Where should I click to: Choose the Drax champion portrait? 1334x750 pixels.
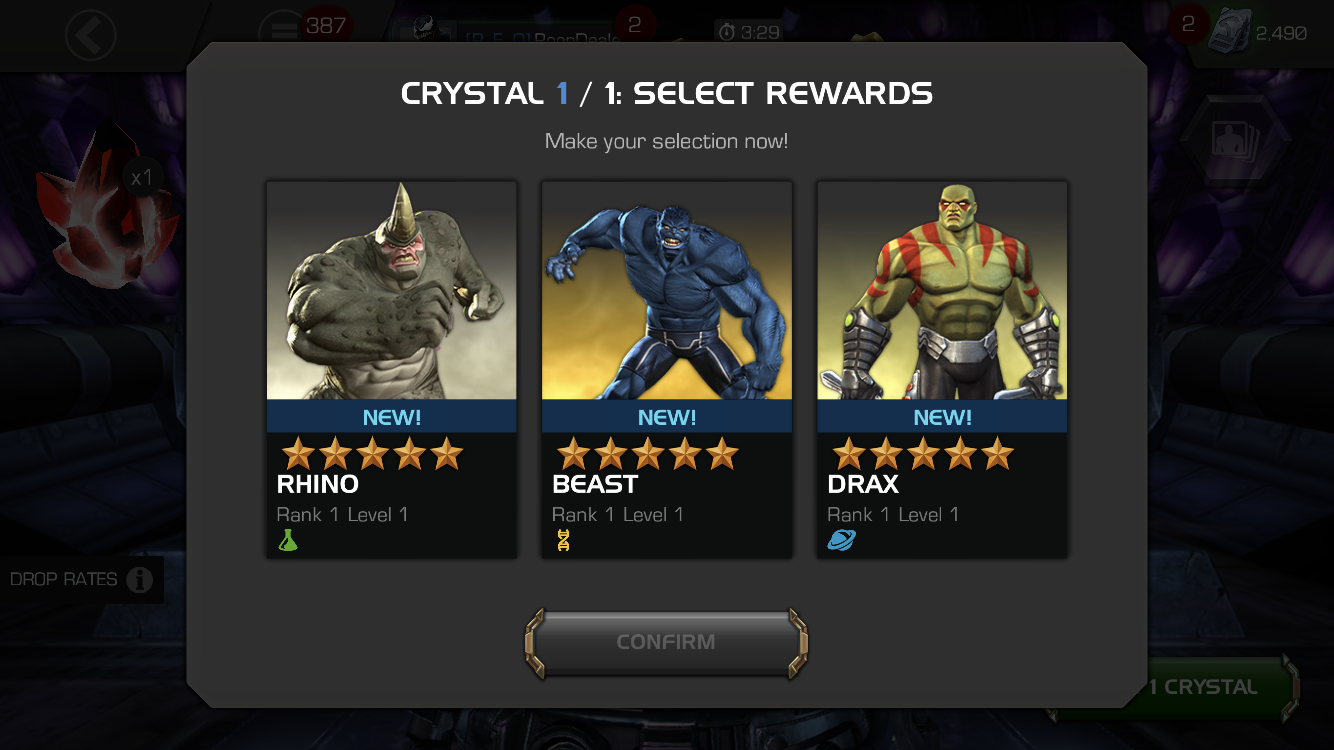[x=942, y=290]
